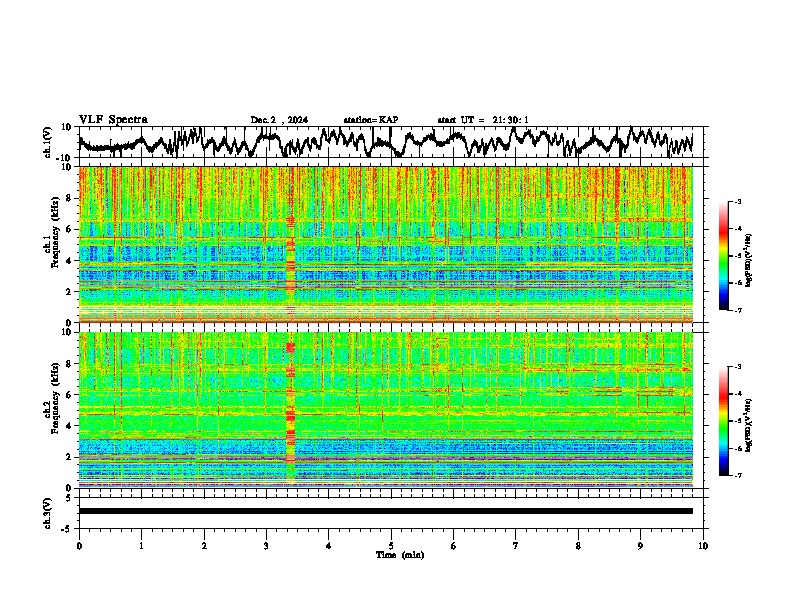792x612 pixels.
Task: Click time axis tick label "9"
Action: coord(640,546)
